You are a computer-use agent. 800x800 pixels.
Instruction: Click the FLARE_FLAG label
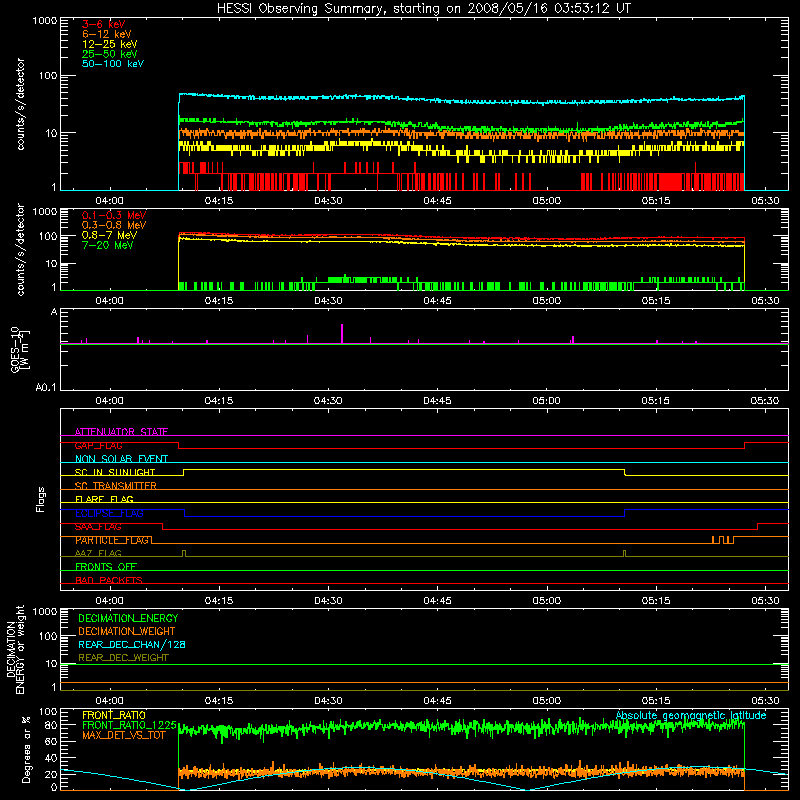[104, 499]
